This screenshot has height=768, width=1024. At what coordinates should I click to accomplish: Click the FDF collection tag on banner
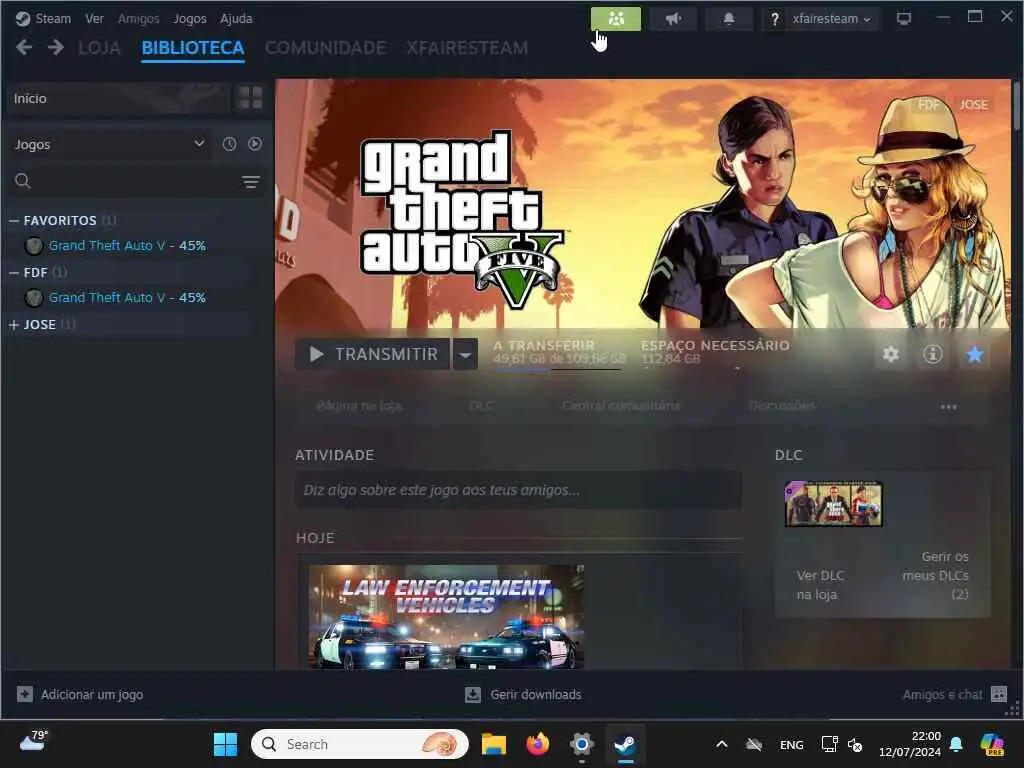click(x=929, y=104)
